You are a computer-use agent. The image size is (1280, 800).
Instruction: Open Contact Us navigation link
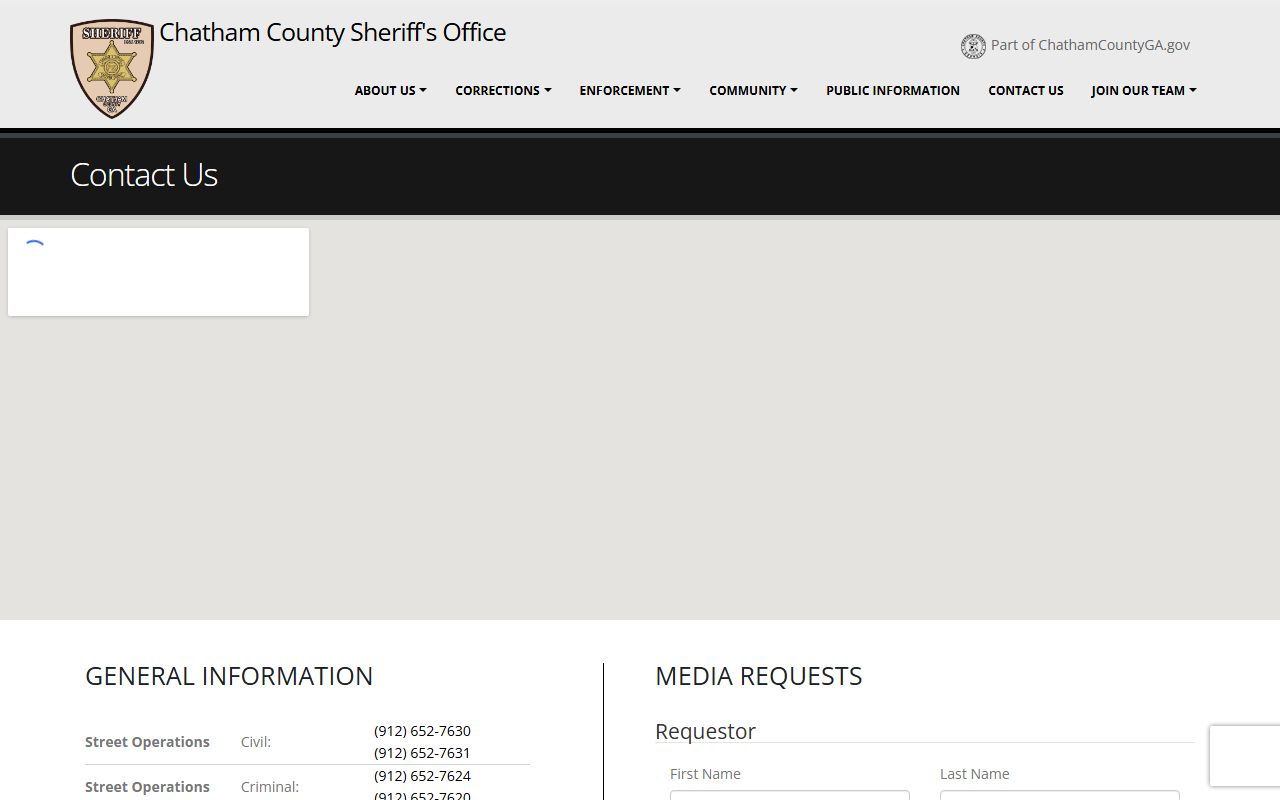[x=1026, y=90]
